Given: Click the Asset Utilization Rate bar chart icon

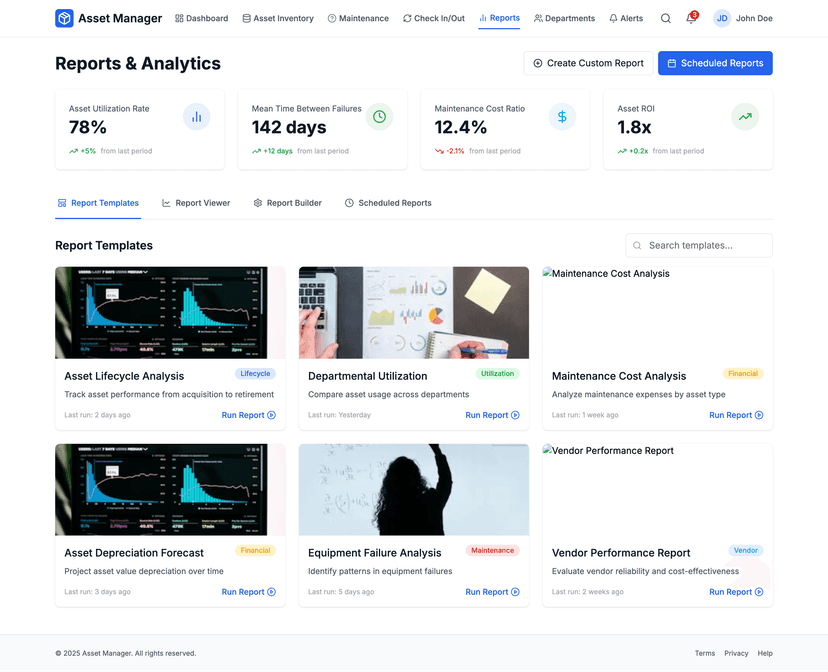Looking at the screenshot, I should [196, 117].
